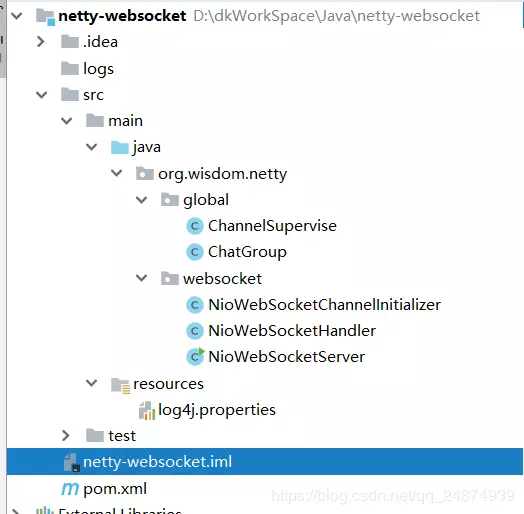This screenshot has width=524, height=514.
Task: Collapse the org.wisdom.netty package
Action: tap(117, 173)
